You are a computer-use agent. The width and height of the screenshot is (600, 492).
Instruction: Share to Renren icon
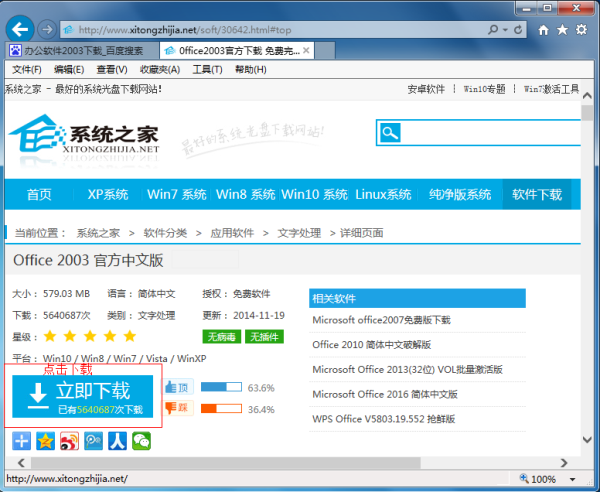coord(117,441)
